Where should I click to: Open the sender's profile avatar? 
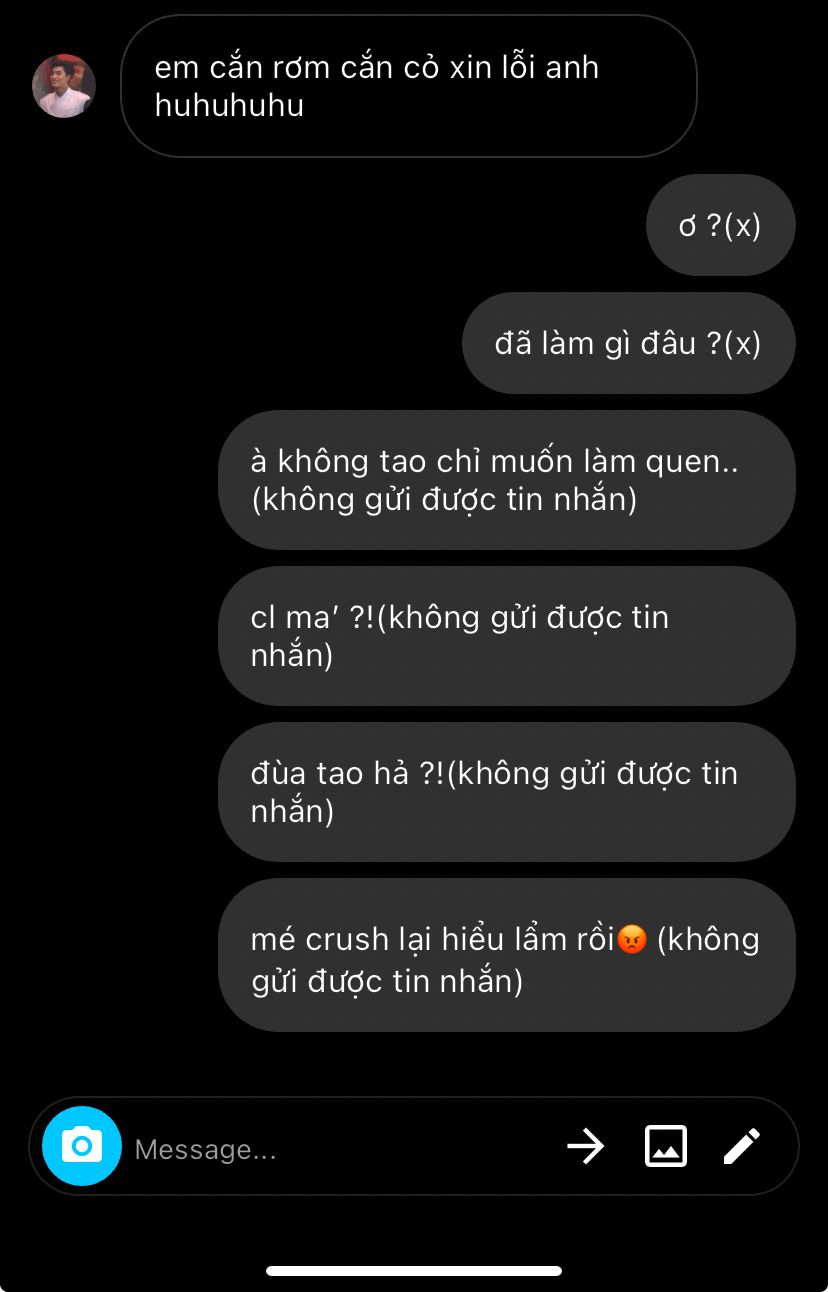64,86
